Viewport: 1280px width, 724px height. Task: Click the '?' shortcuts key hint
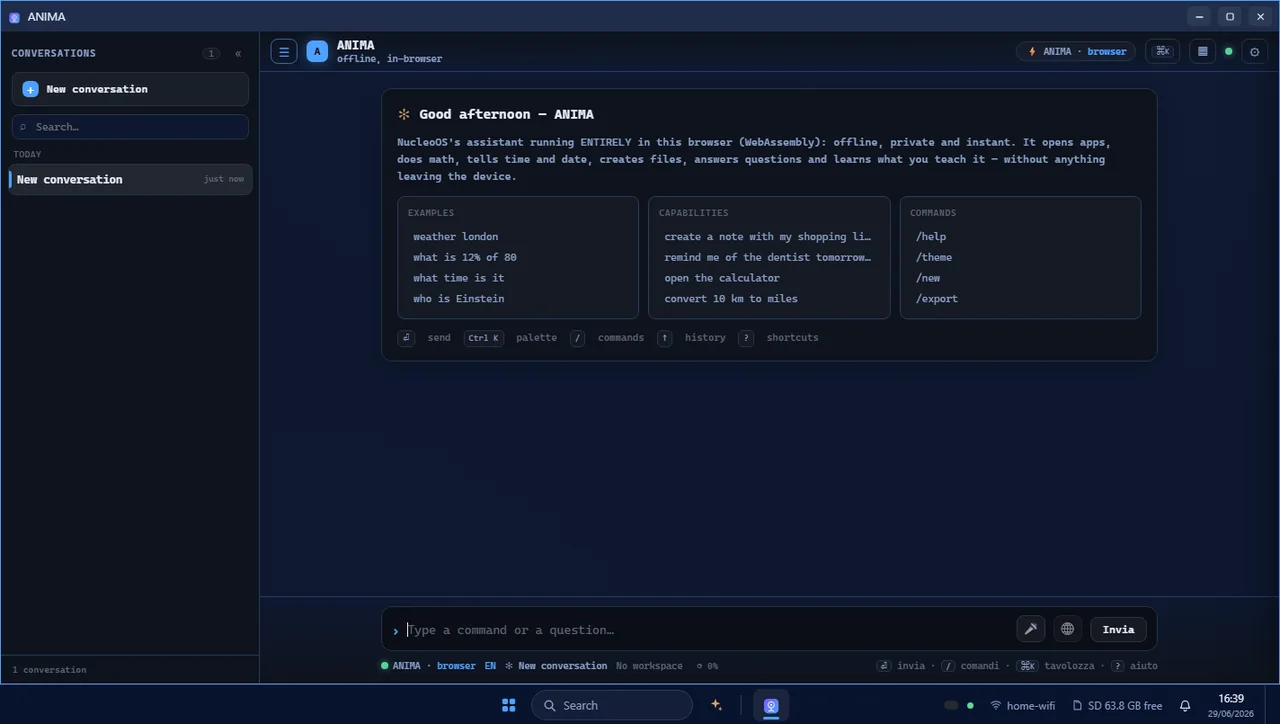tap(746, 338)
